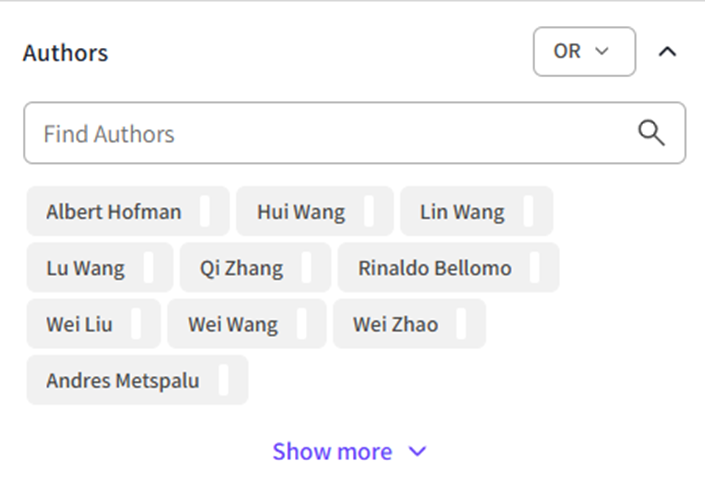The width and height of the screenshot is (705, 494).
Task: Select the Albert Hofman author chip
Action: (x=114, y=211)
